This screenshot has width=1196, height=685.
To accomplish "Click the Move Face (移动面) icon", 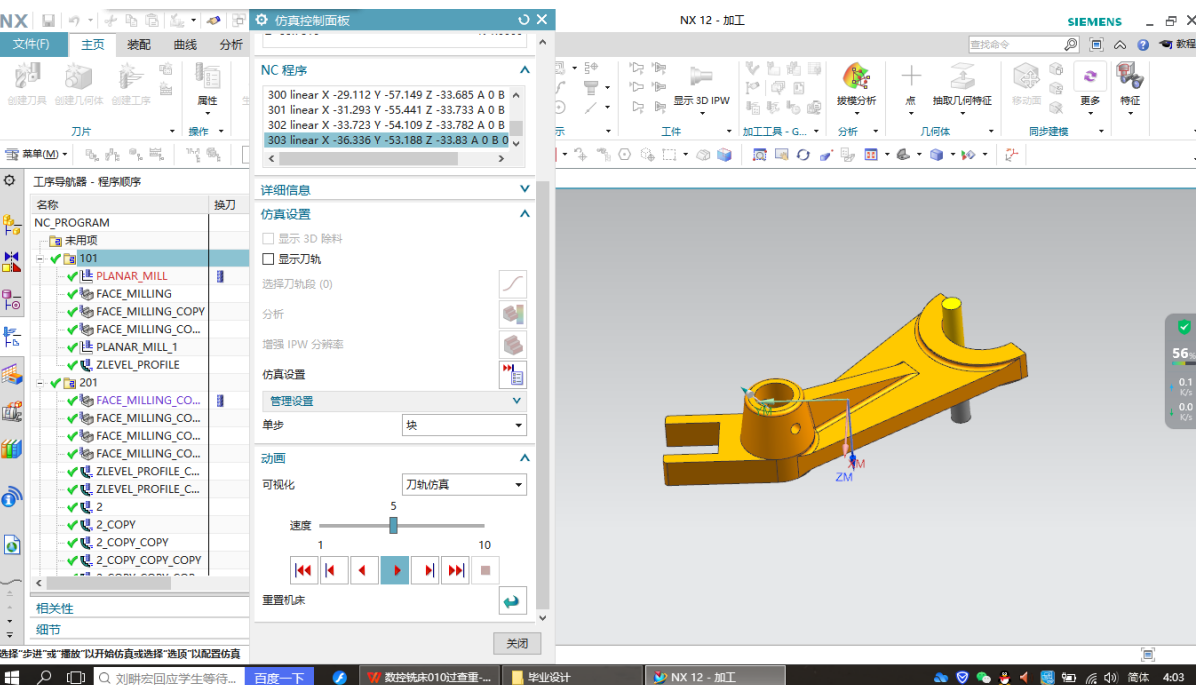I will click(1026, 77).
